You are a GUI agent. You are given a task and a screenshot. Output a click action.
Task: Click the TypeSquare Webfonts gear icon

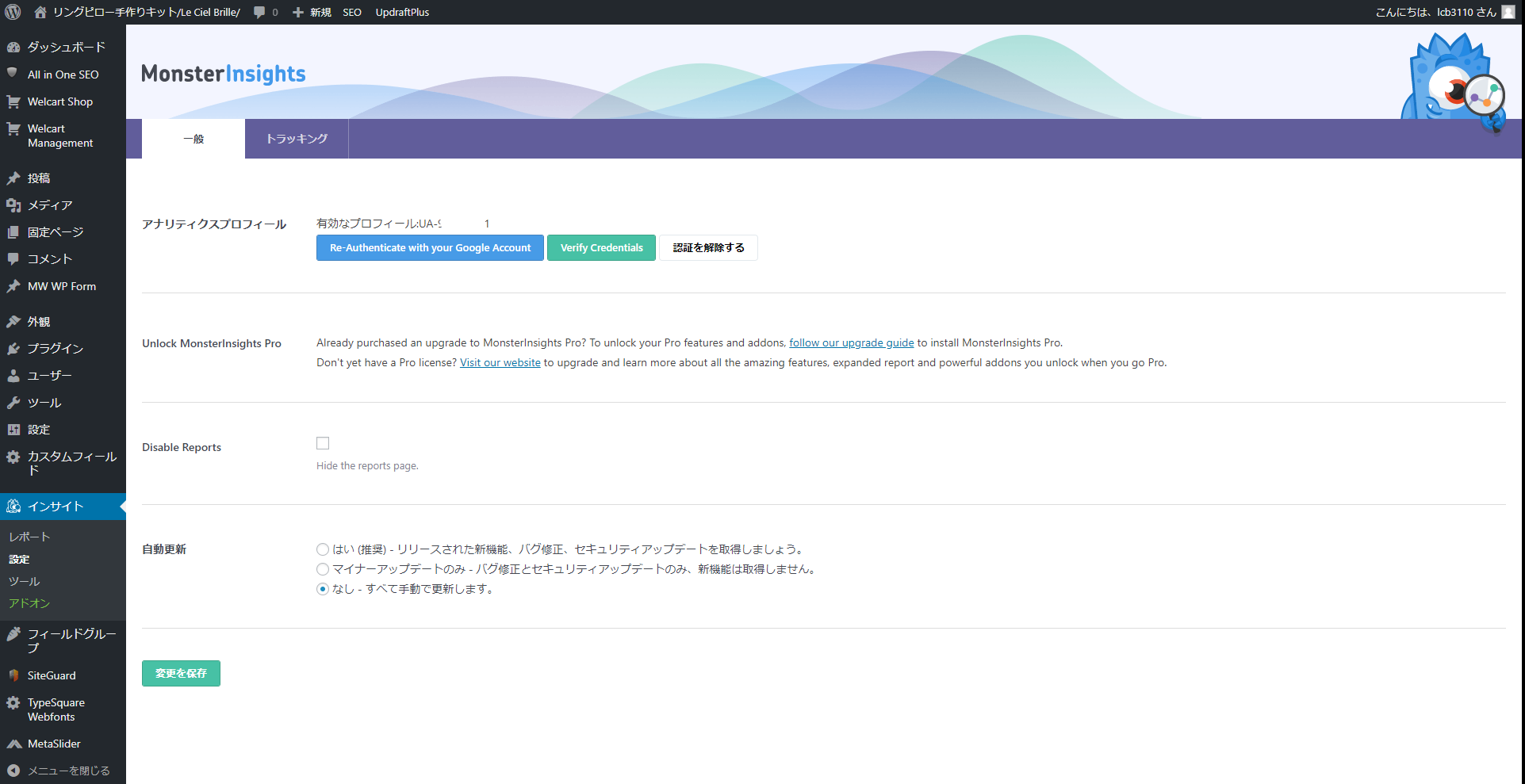coord(13,702)
